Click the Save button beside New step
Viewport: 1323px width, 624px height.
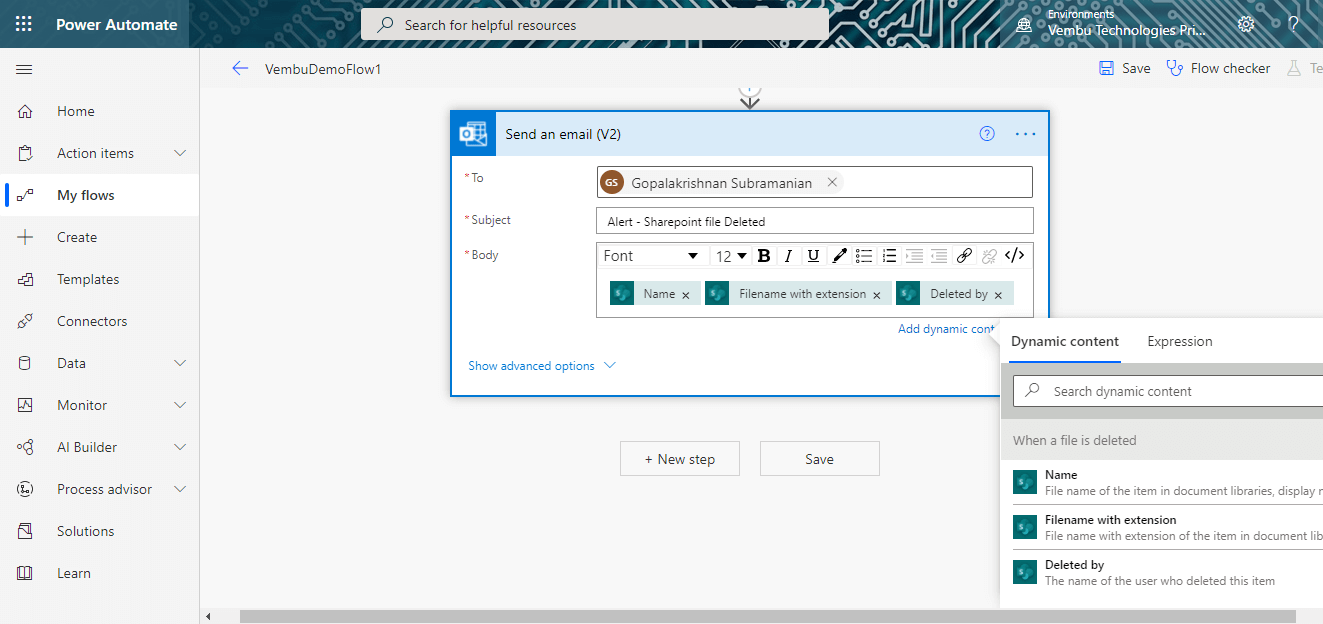[820, 459]
